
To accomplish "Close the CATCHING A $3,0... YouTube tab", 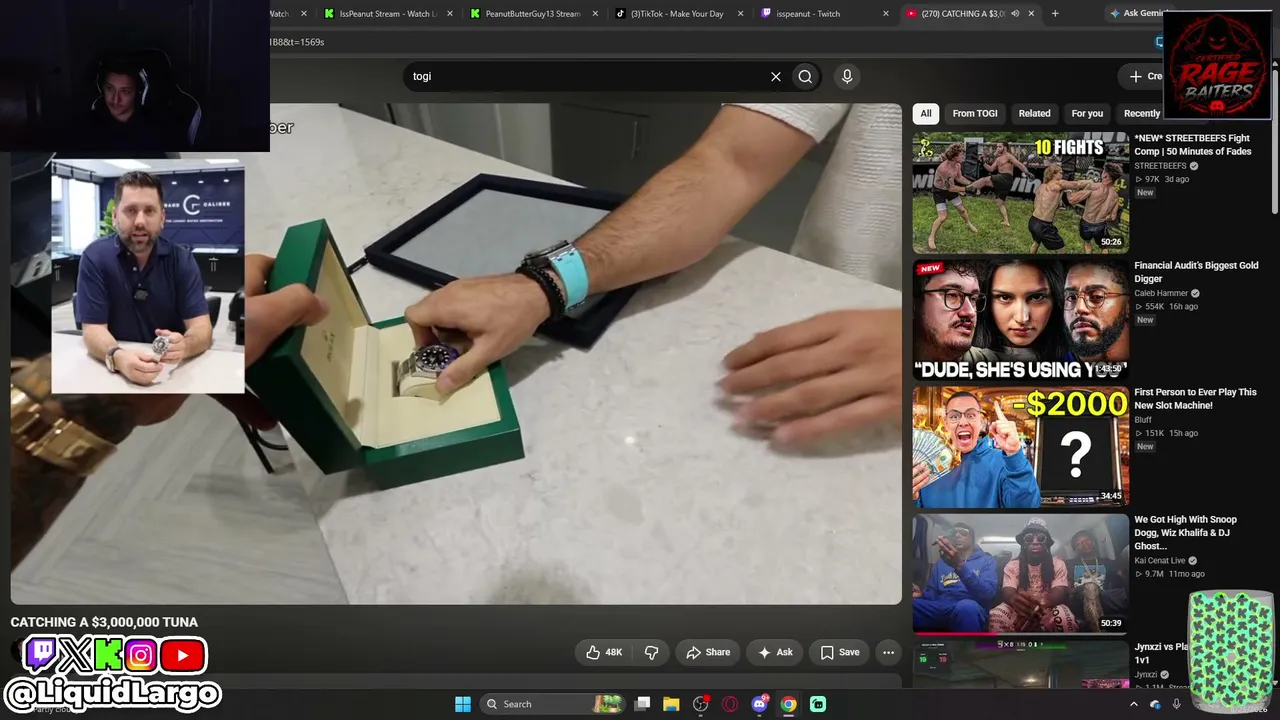I will coord(1031,13).
